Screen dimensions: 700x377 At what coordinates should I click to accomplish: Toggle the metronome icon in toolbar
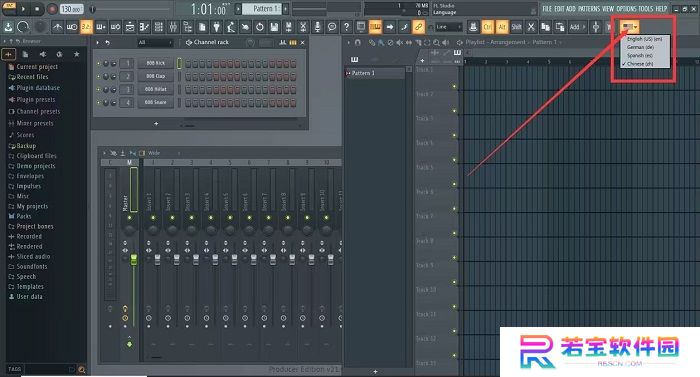(58, 27)
